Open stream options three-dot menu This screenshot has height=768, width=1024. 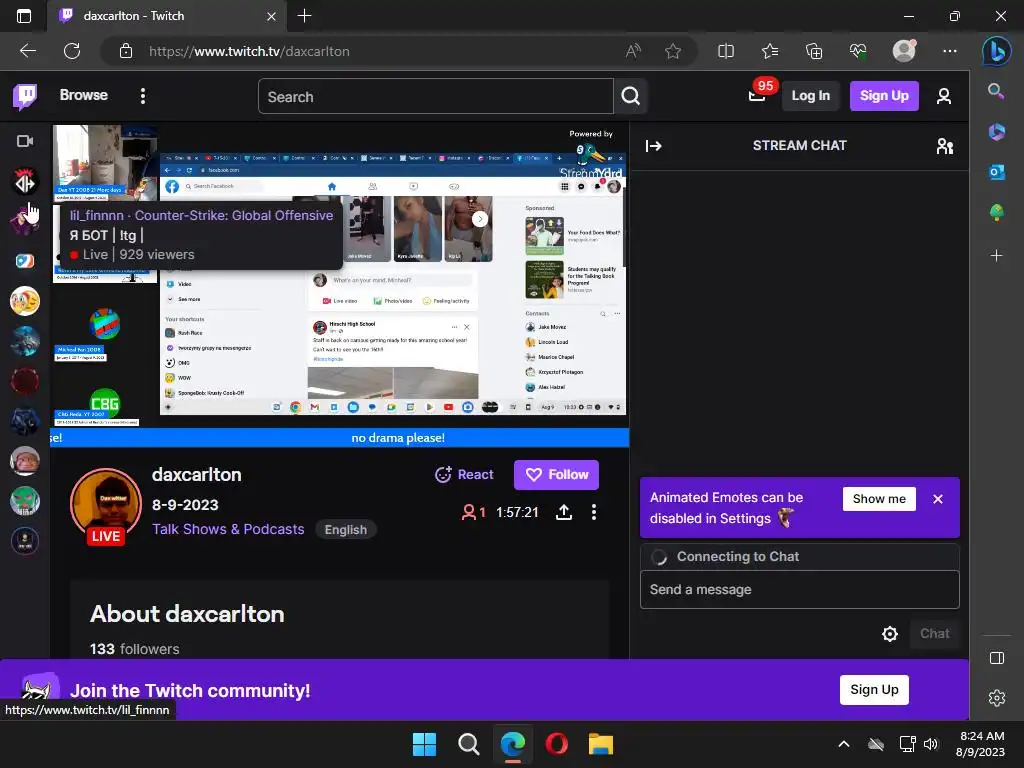coord(594,513)
